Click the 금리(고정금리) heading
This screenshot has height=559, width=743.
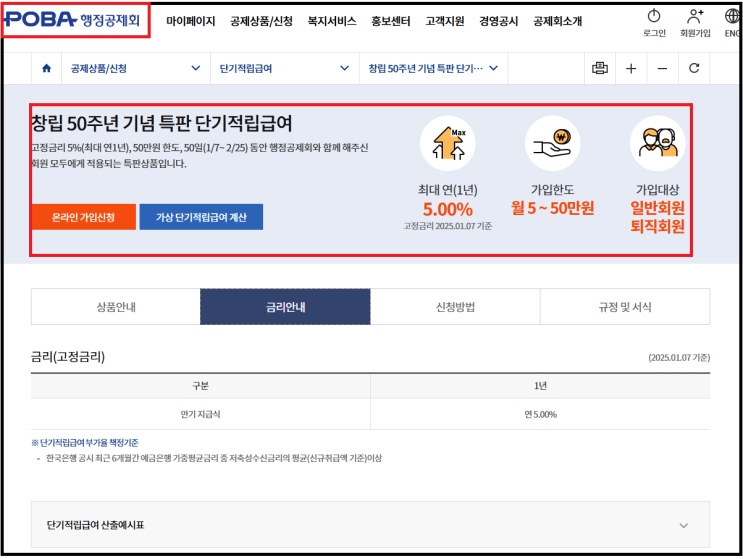point(68,356)
